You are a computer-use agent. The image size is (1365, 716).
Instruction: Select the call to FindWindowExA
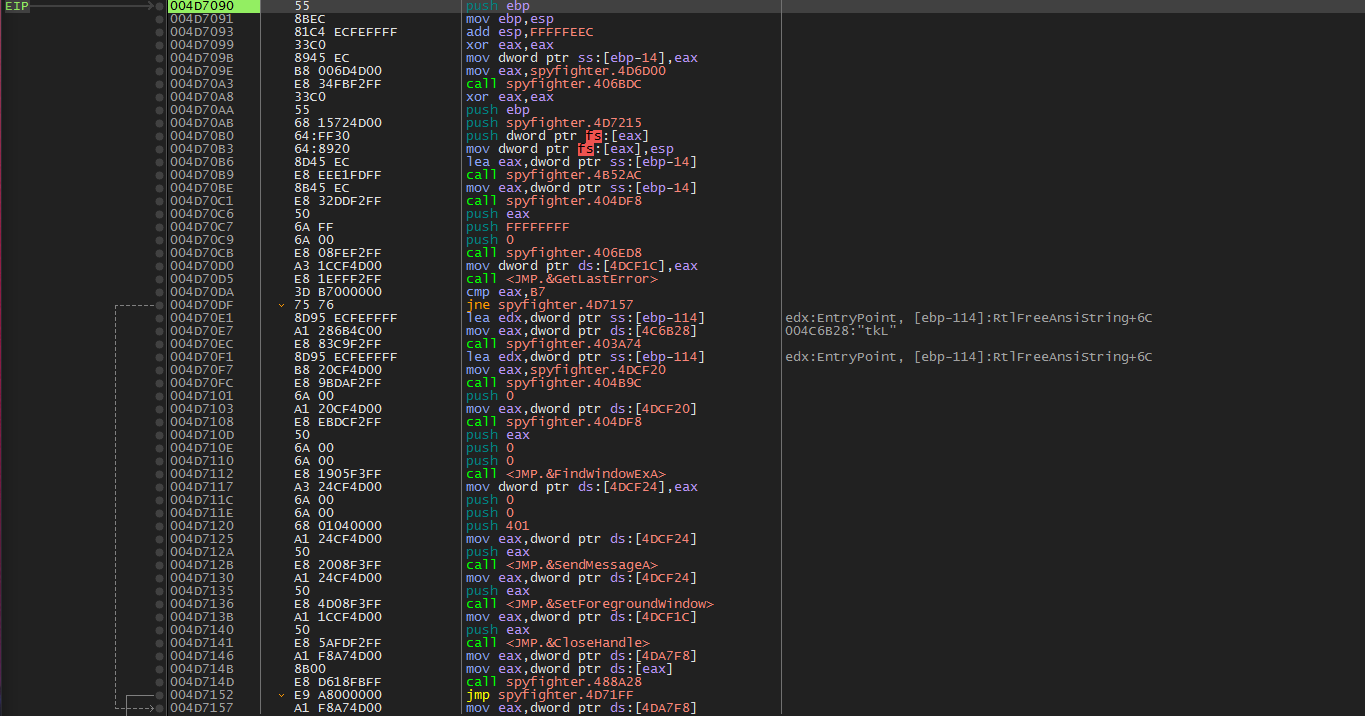pos(566,474)
